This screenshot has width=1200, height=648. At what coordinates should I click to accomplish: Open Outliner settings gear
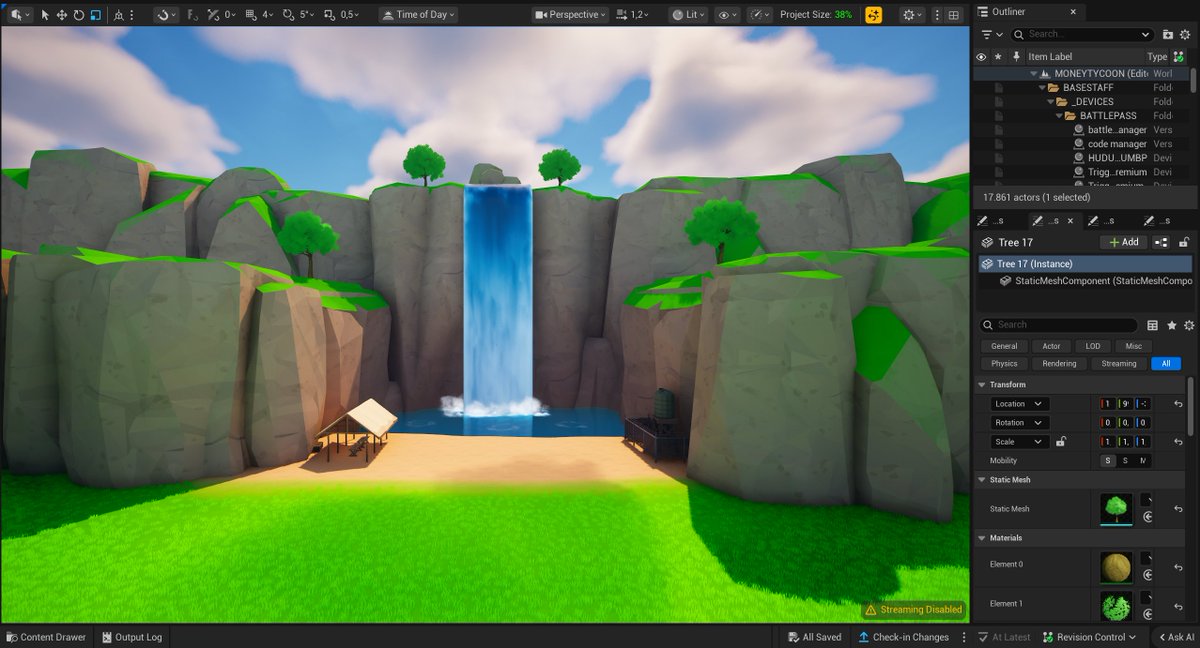click(1186, 34)
